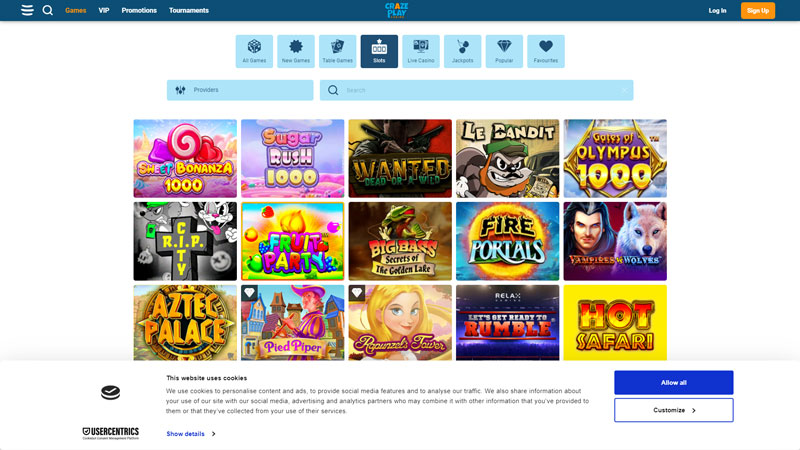This screenshot has width=800, height=450.
Task: Open Hot Safari game
Action: click(x=615, y=322)
